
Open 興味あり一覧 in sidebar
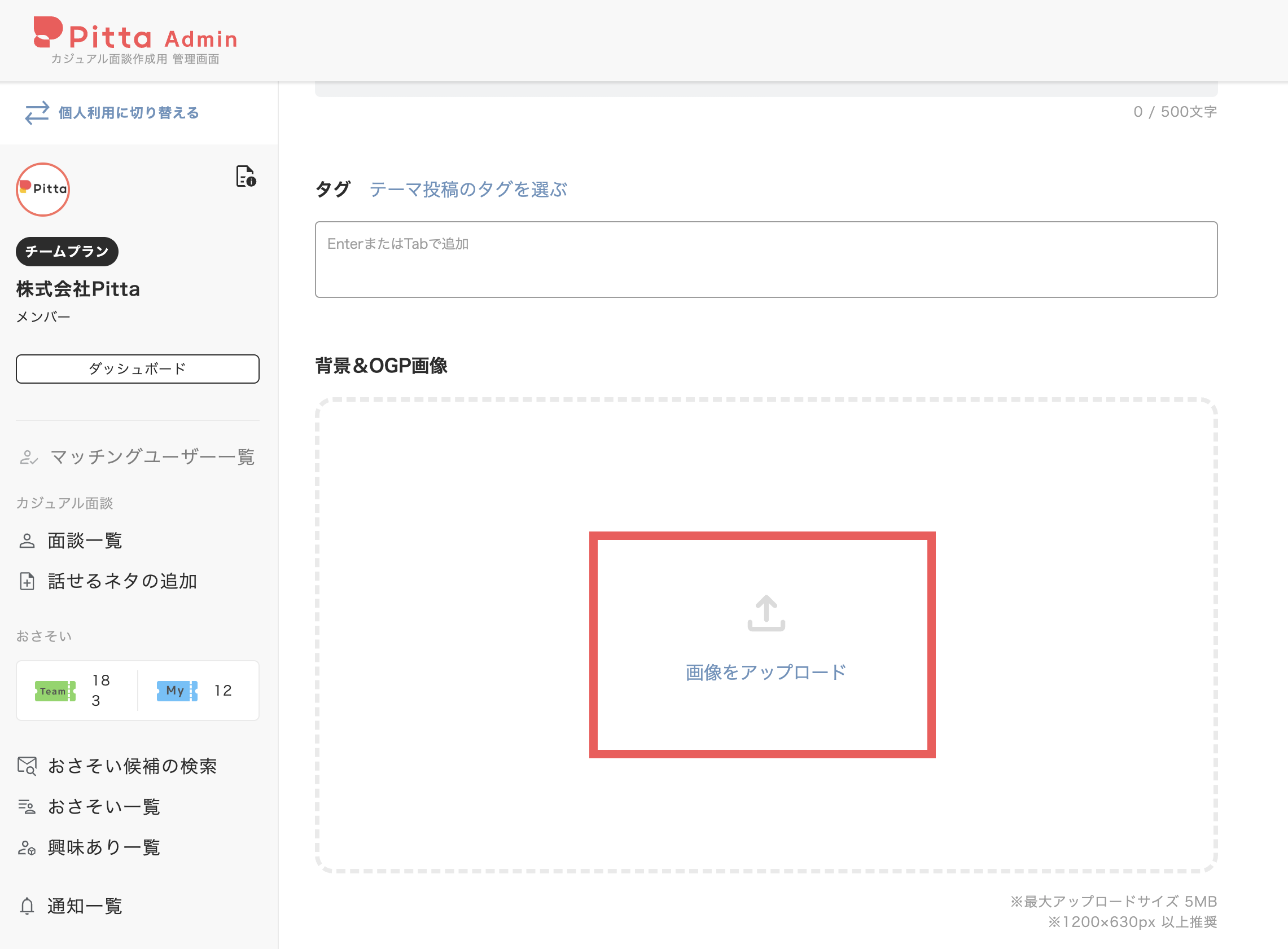tap(90, 847)
